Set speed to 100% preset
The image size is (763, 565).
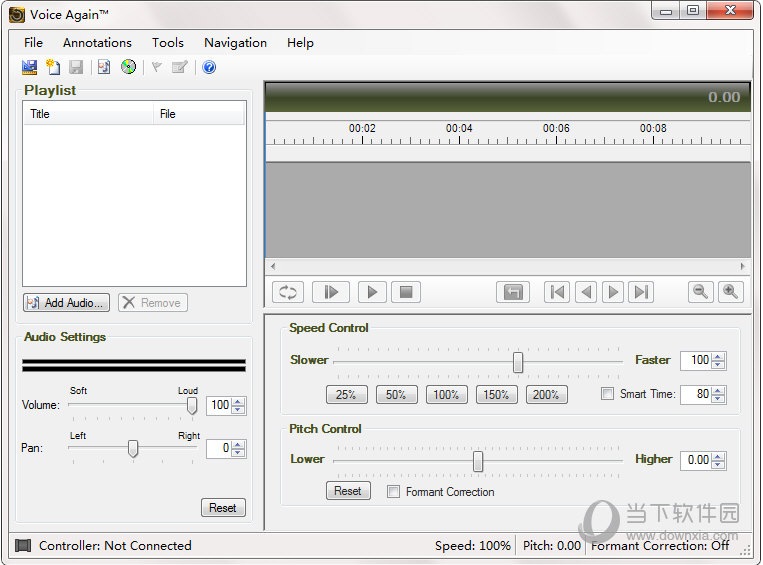(x=447, y=395)
